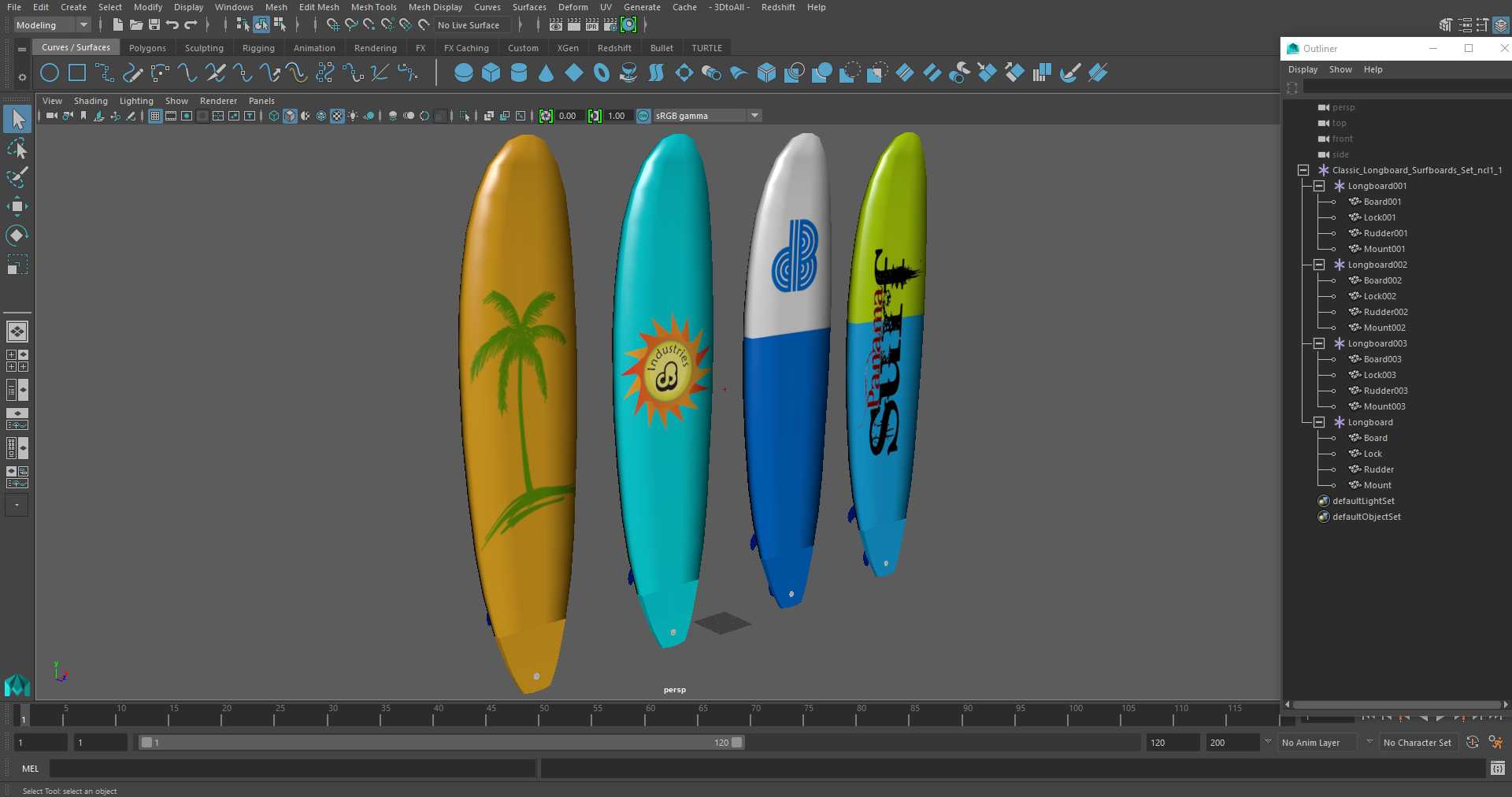Click the No Live Surface field
Viewport: 1512px width, 797px height.
coord(472,25)
